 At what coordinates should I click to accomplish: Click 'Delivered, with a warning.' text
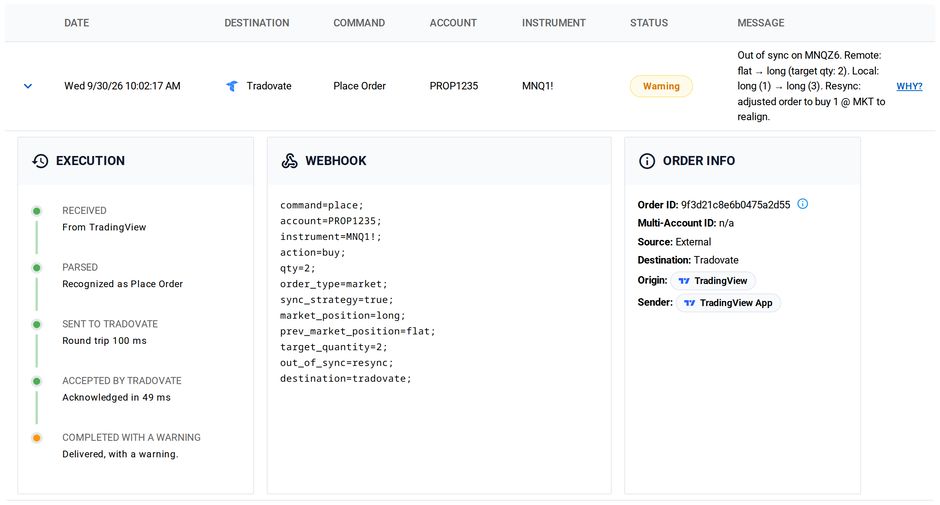click(x=120, y=454)
